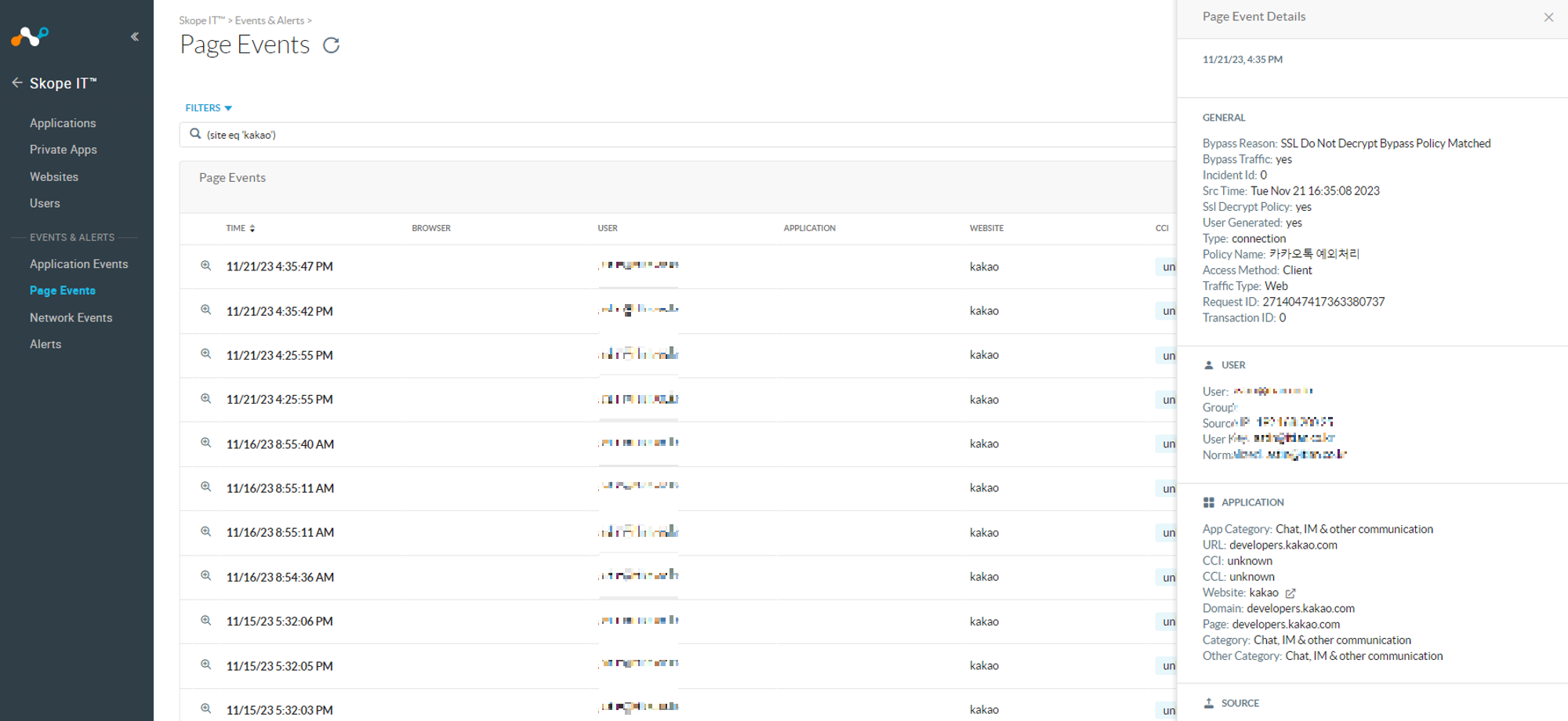Open Alerts in the sidebar
Viewport: 1568px width, 721px height.
click(45, 344)
